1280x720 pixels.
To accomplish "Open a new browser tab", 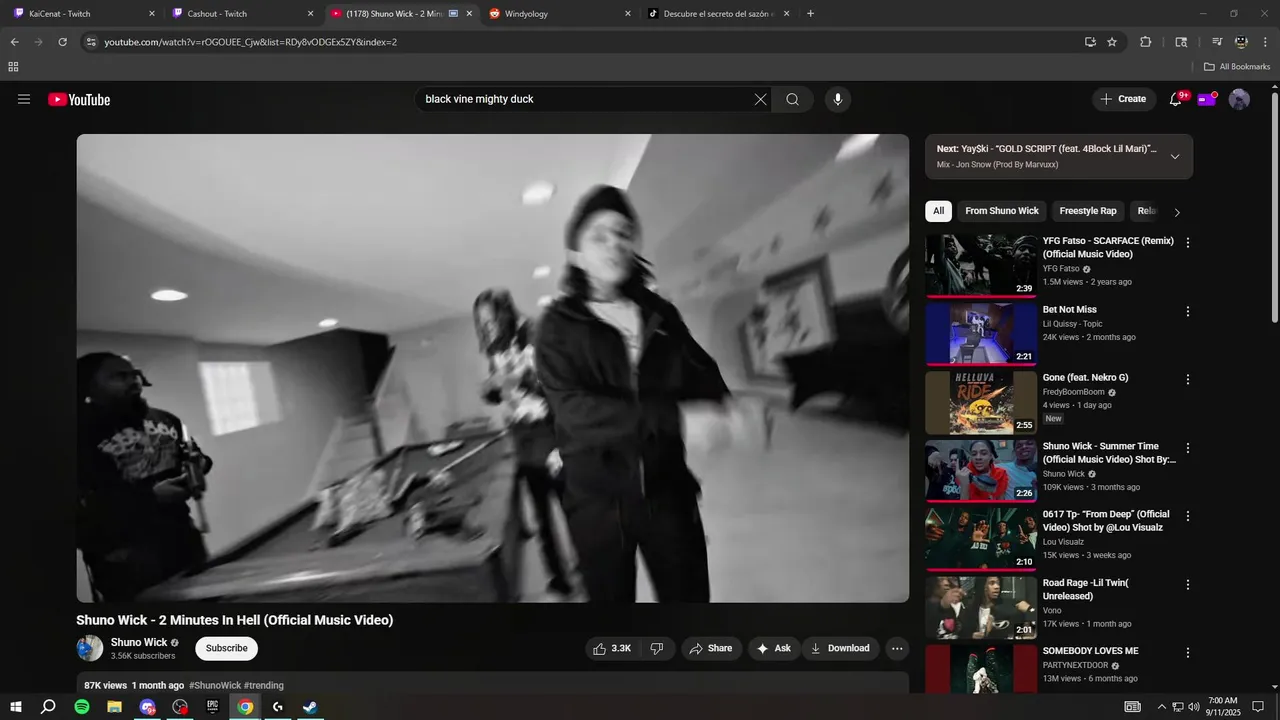I will point(810,14).
